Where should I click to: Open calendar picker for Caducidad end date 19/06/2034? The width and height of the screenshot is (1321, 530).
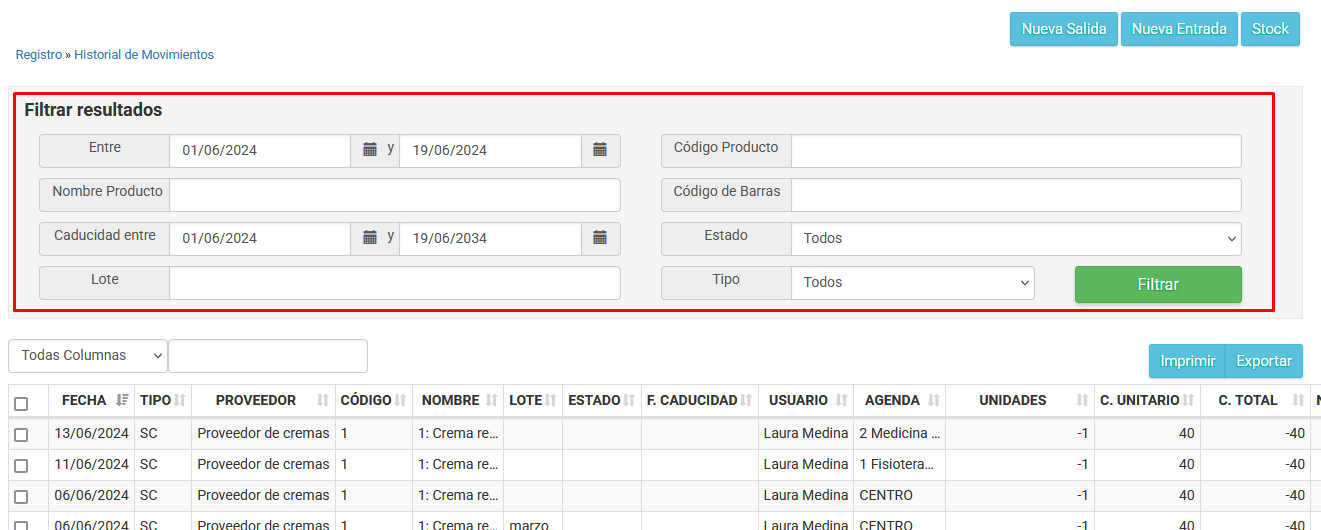click(600, 238)
